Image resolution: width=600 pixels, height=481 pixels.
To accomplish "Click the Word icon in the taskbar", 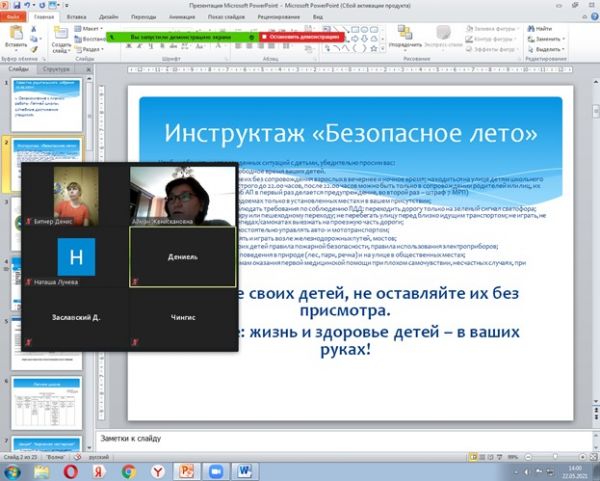I will pos(245,470).
